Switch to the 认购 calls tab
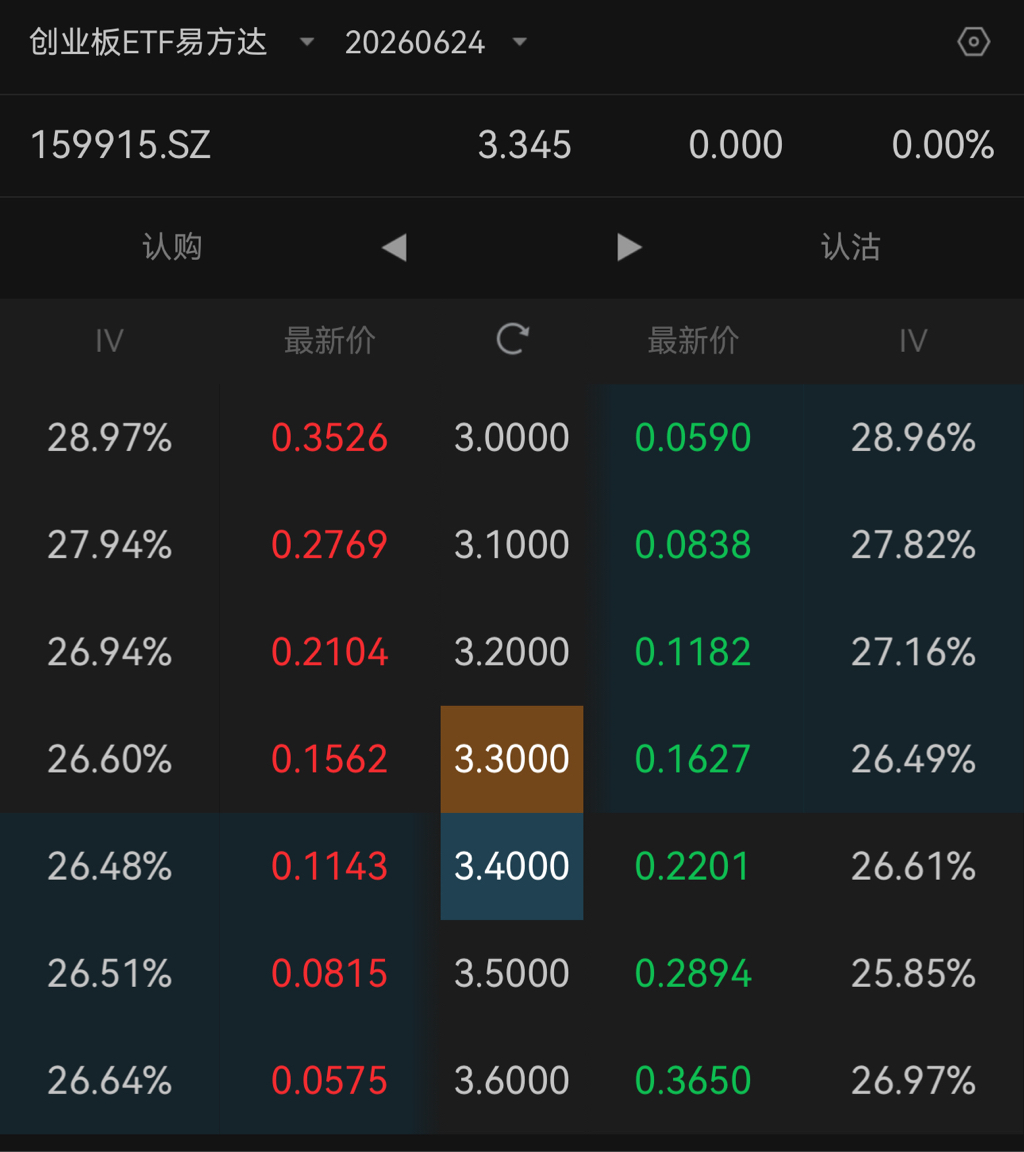The image size is (1024, 1152). 172,247
